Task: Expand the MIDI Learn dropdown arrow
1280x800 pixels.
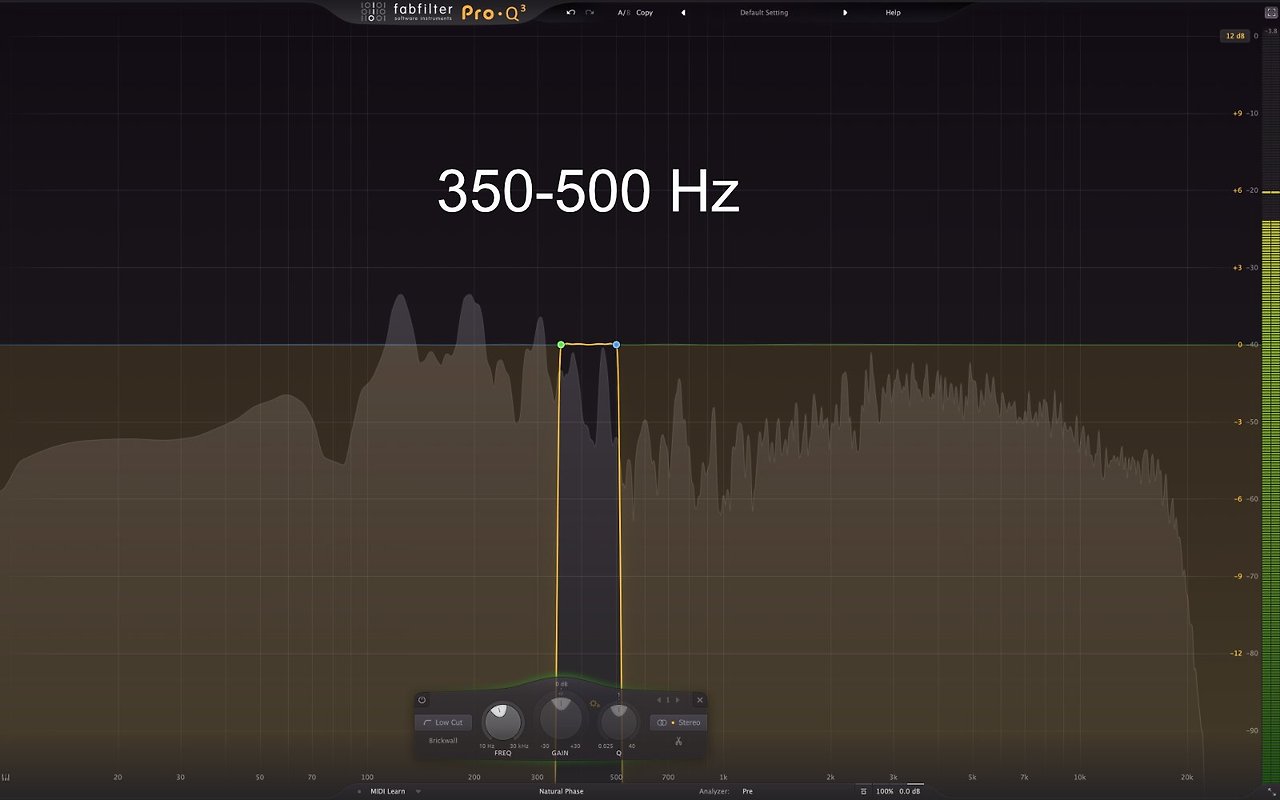Action: pos(418,791)
